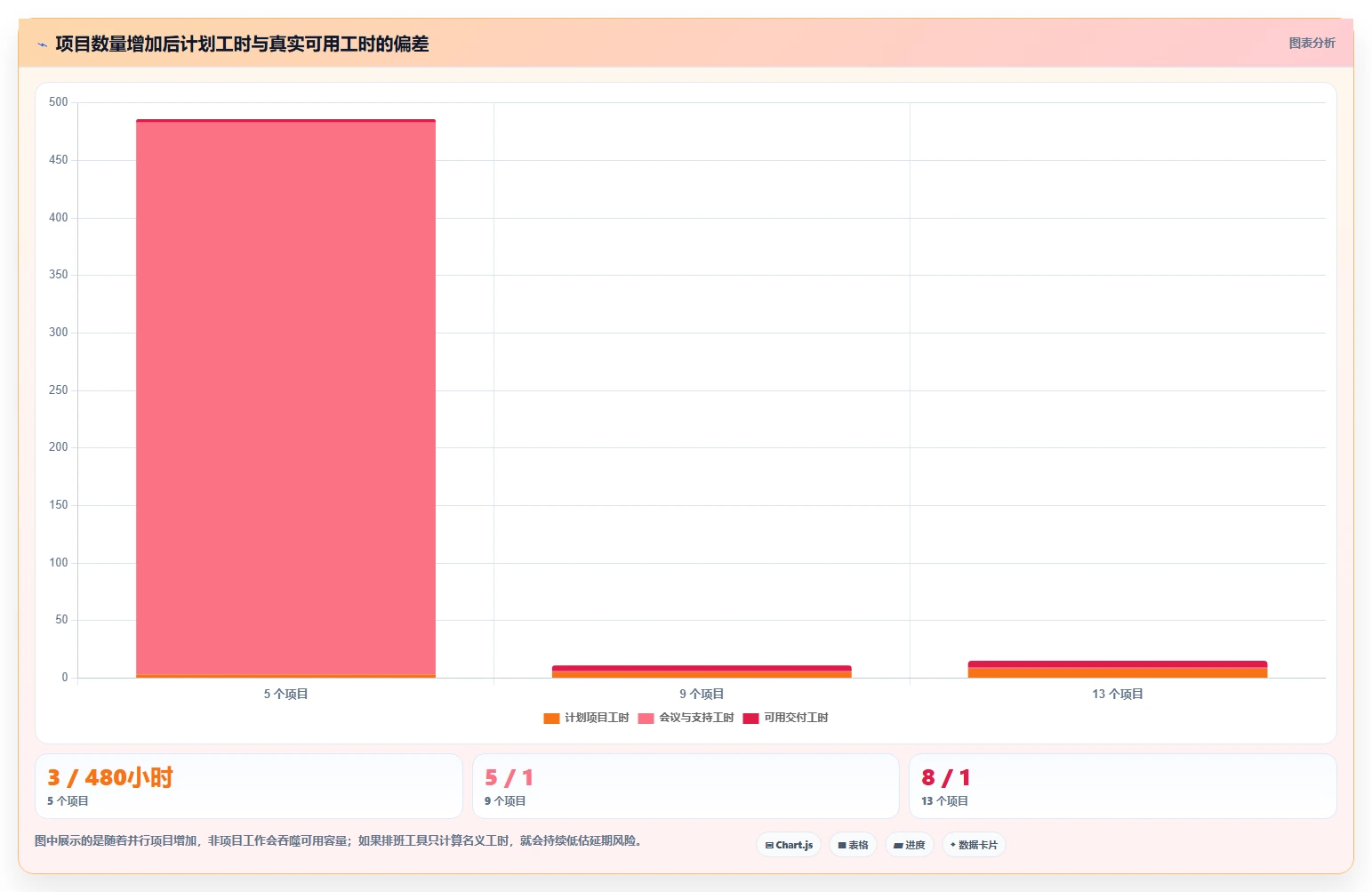Select the 表格 tag button
This screenshot has height=892, width=1372.
click(x=853, y=845)
